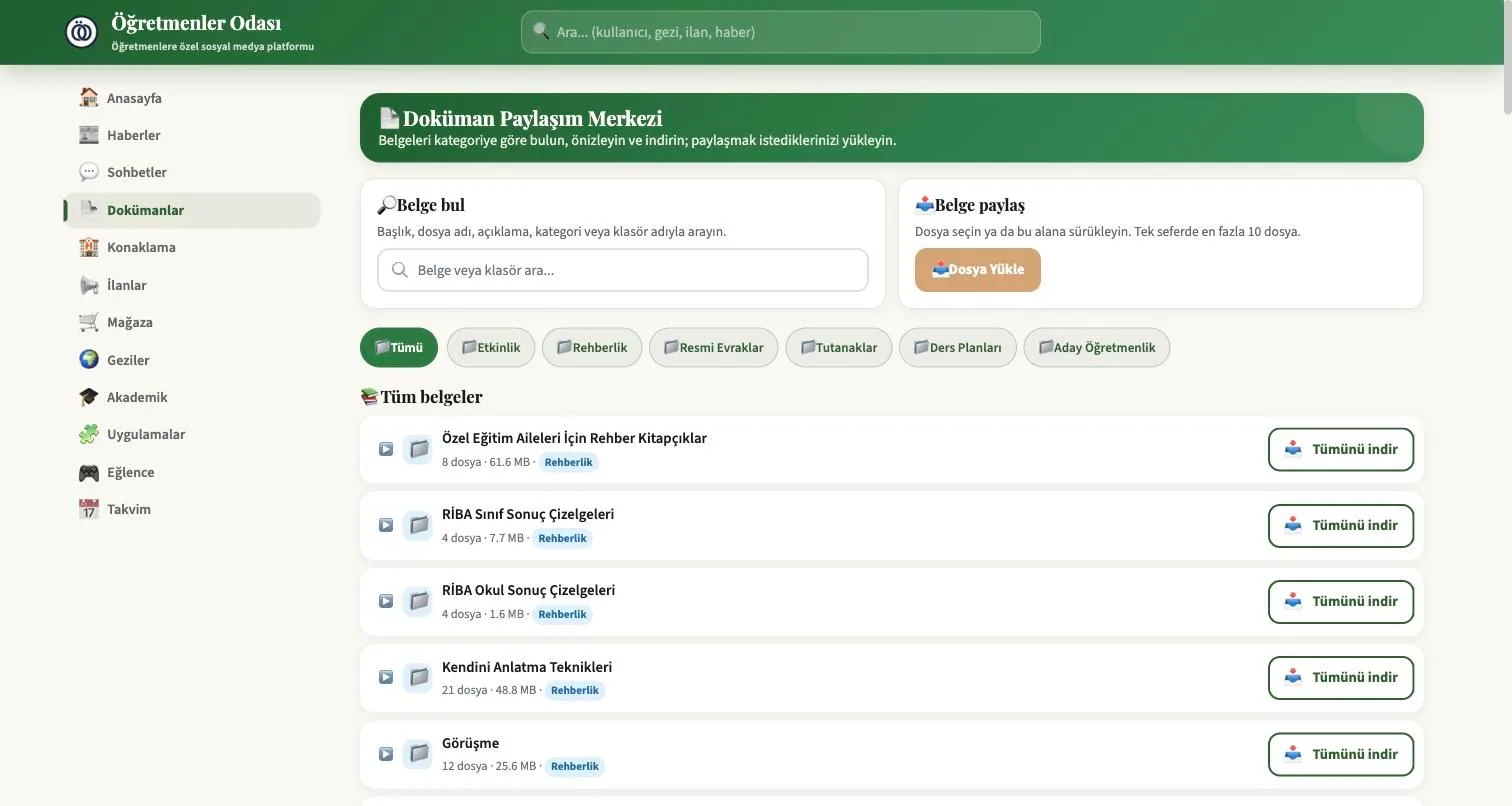The height and width of the screenshot is (806, 1512).
Task: Click the Dosya Yükle button
Action: pos(977,270)
